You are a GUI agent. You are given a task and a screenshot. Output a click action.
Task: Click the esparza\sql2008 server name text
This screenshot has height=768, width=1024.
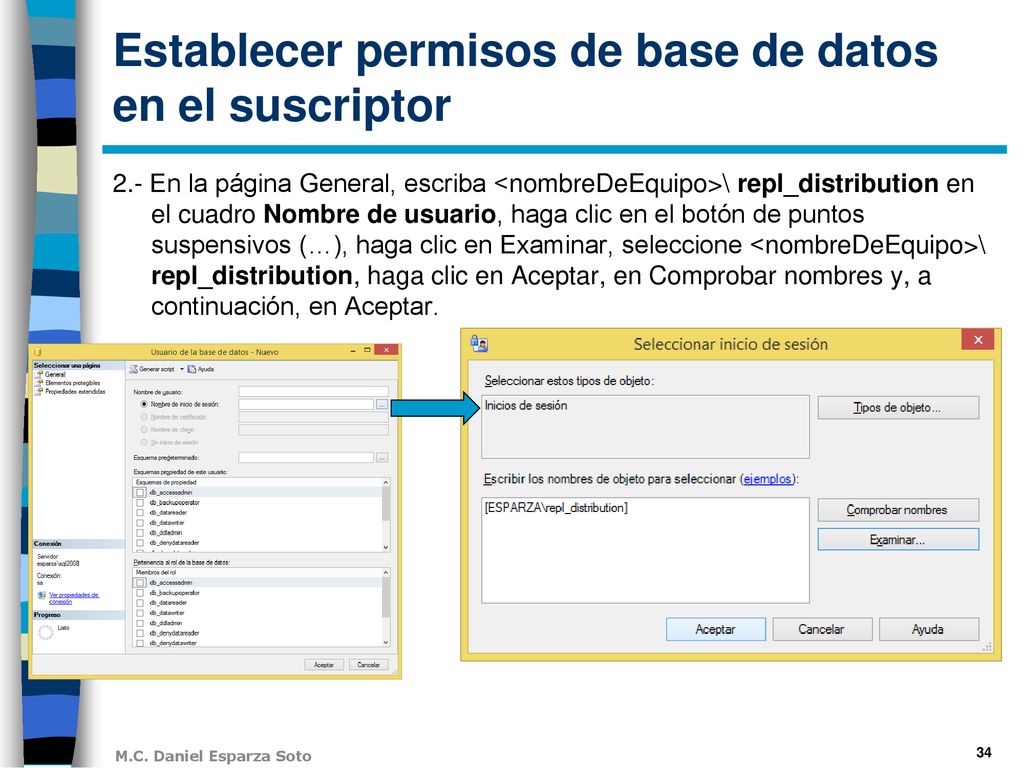[58, 564]
